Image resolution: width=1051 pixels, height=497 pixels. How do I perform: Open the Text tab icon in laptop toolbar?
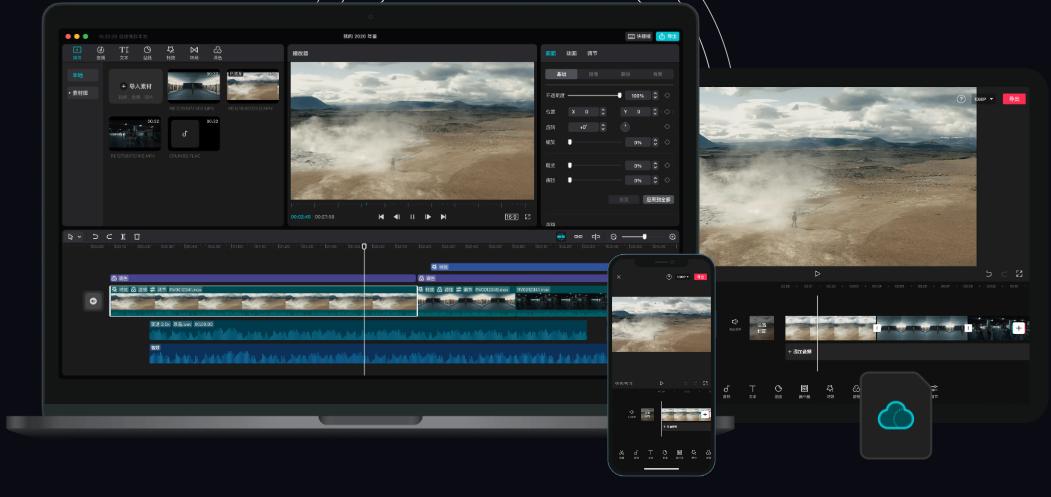124,51
